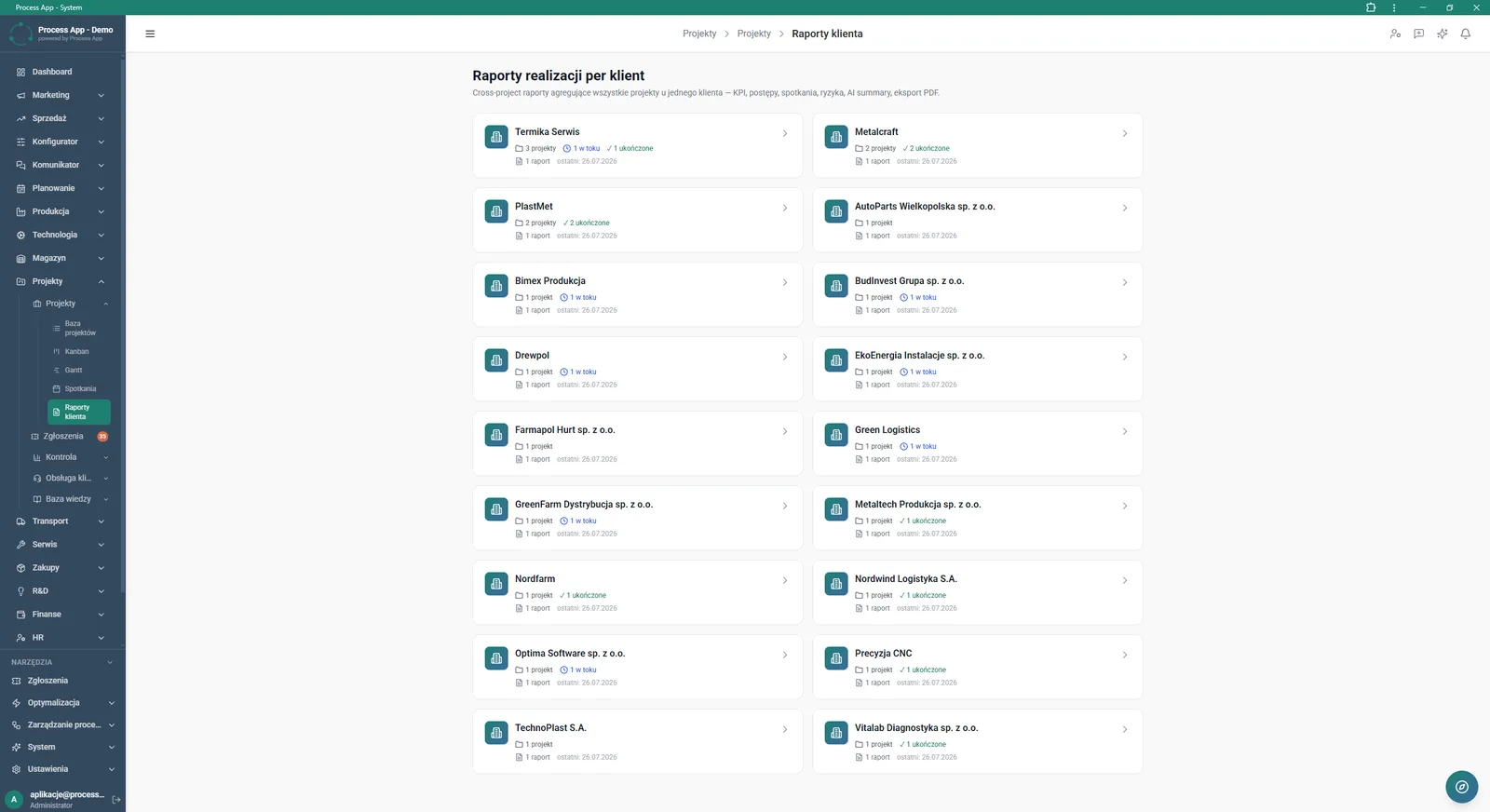Image resolution: width=1490 pixels, height=812 pixels.
Task: Expand the Konfigurator menu chevron
Action: pos(101,142)
